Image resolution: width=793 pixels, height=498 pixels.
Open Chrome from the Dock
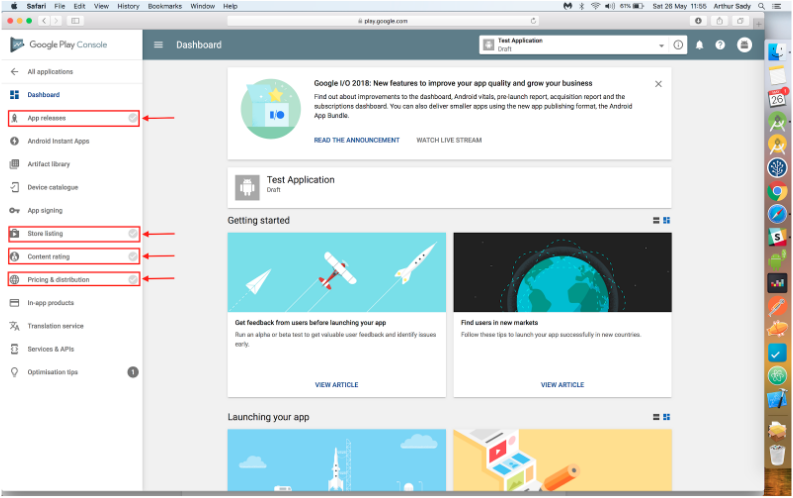point(777,192)
